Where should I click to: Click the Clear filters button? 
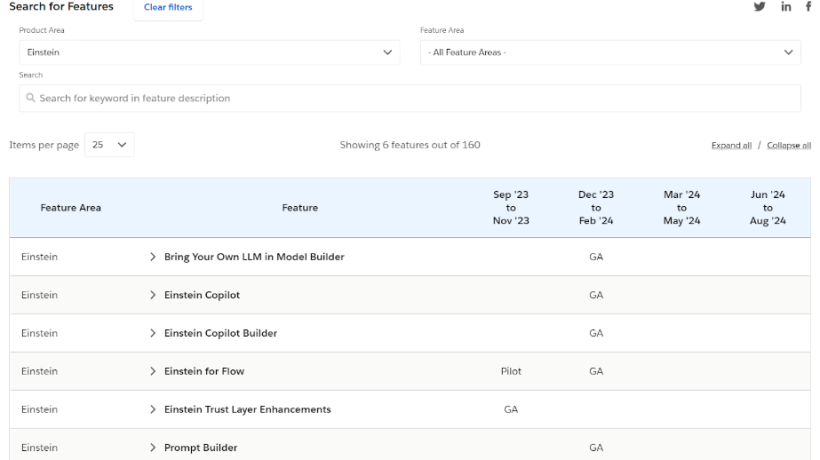(x=168, y=8)
